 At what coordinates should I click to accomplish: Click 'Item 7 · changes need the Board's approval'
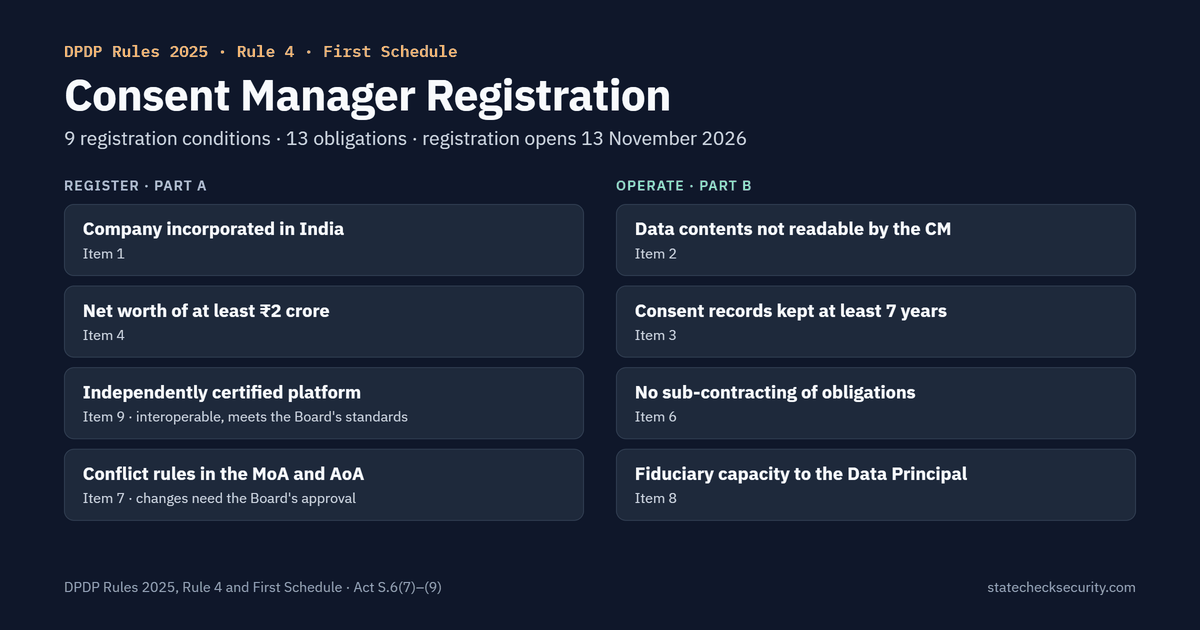(x=219, y=498)
